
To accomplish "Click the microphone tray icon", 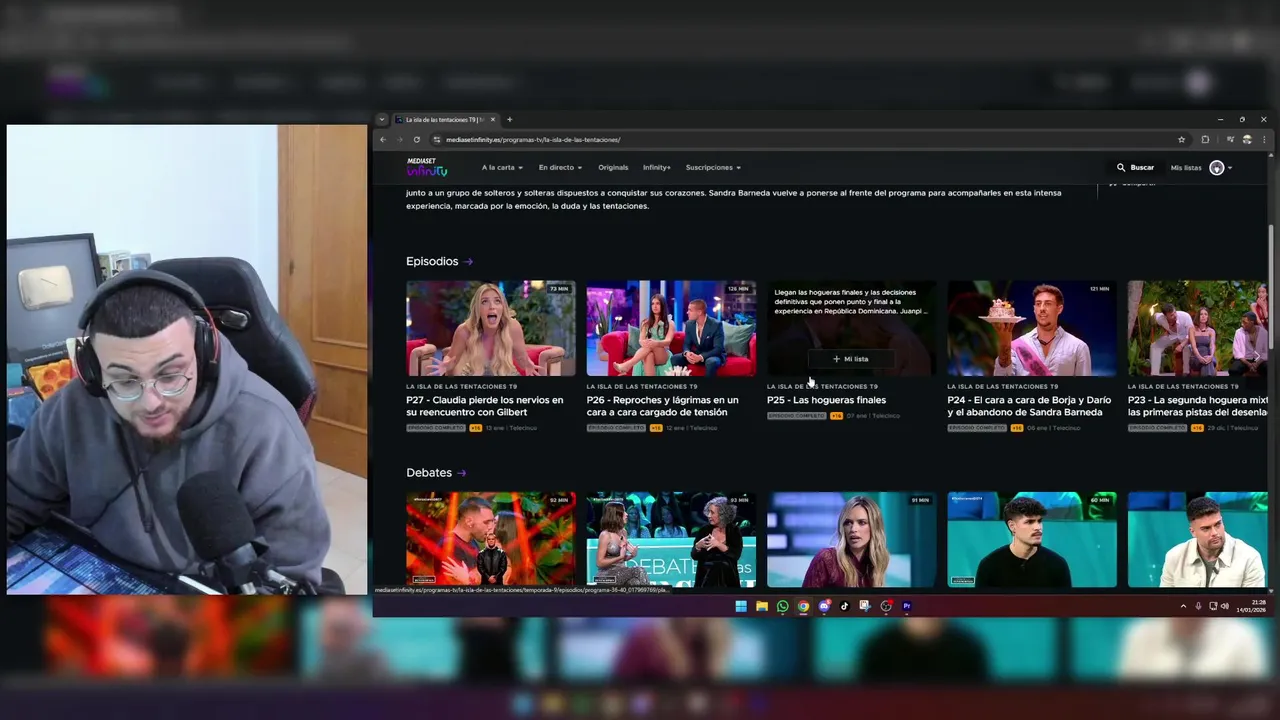I will pos(1199,606).
